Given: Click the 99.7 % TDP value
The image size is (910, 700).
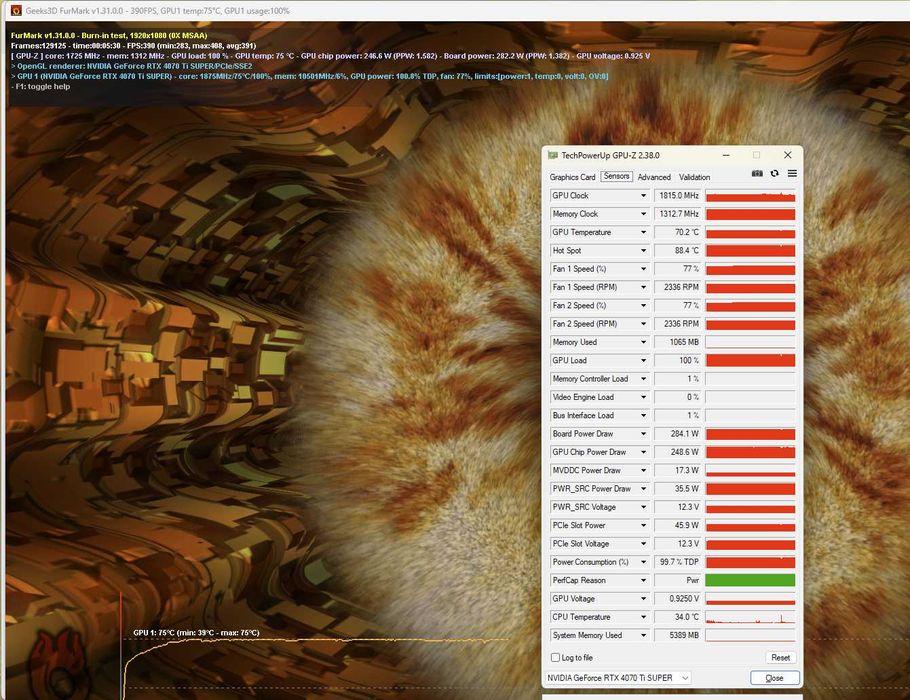Looking at the screenshot, I should [677, 562].
